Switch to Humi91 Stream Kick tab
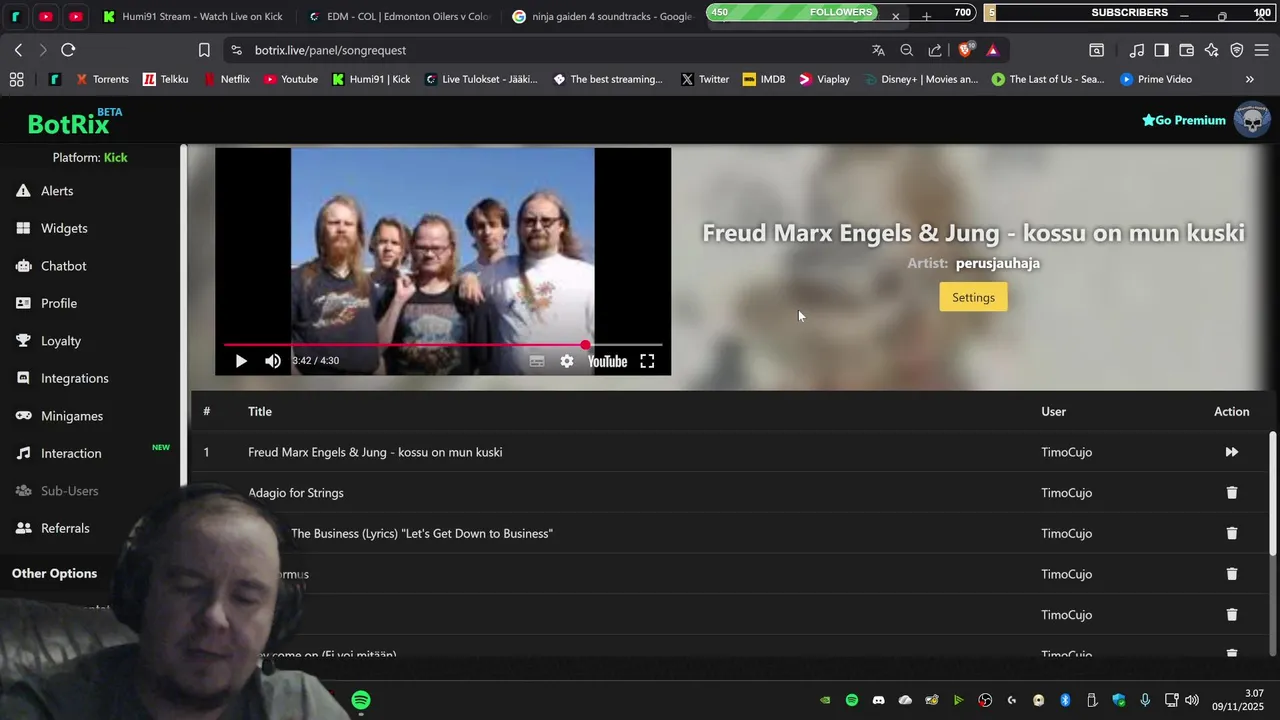Image resolution: width=1280 pixels, height=720 pixels. (x=192, y=17)
